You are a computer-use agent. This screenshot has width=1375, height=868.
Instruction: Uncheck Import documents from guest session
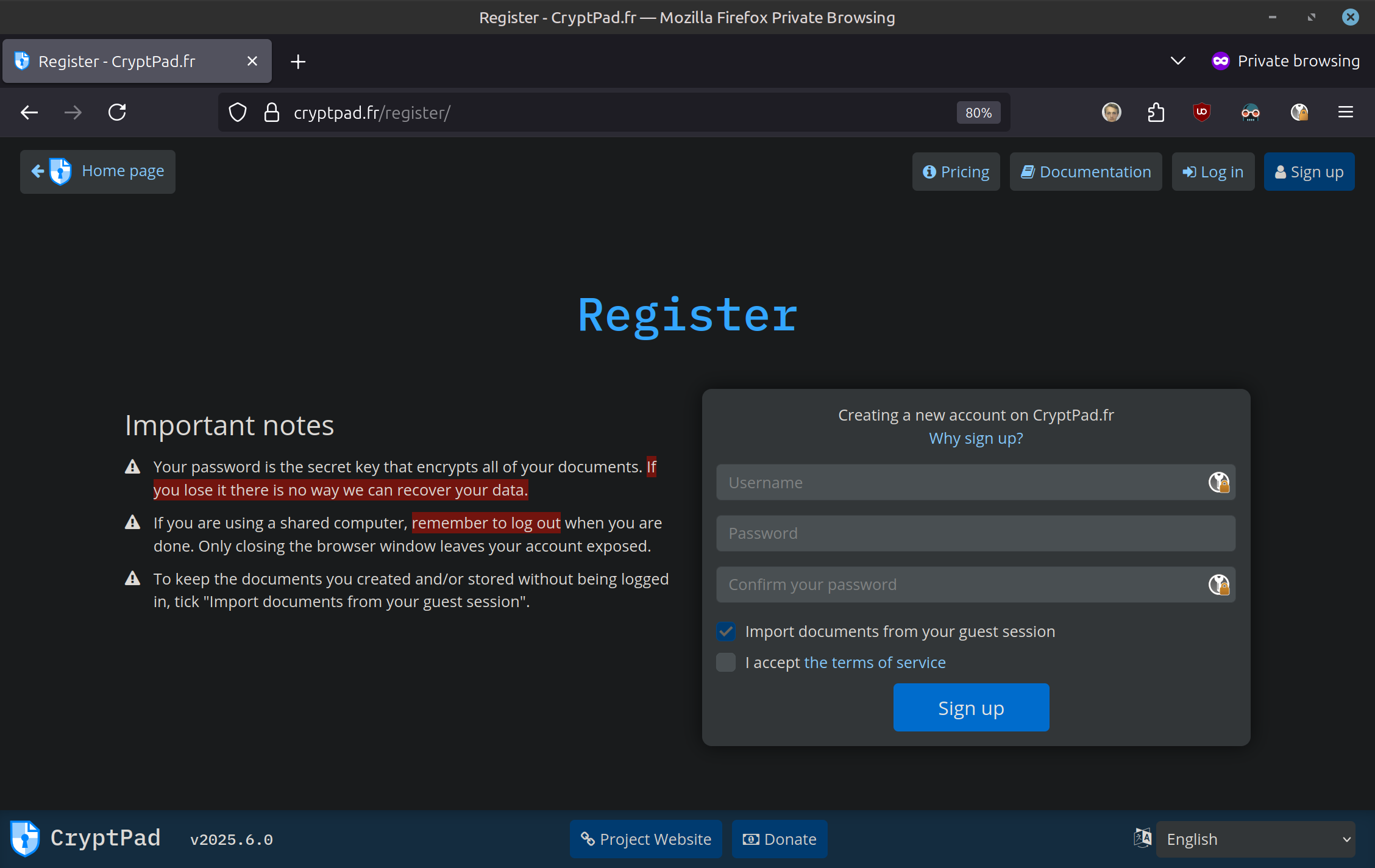[x=726, y=631]
